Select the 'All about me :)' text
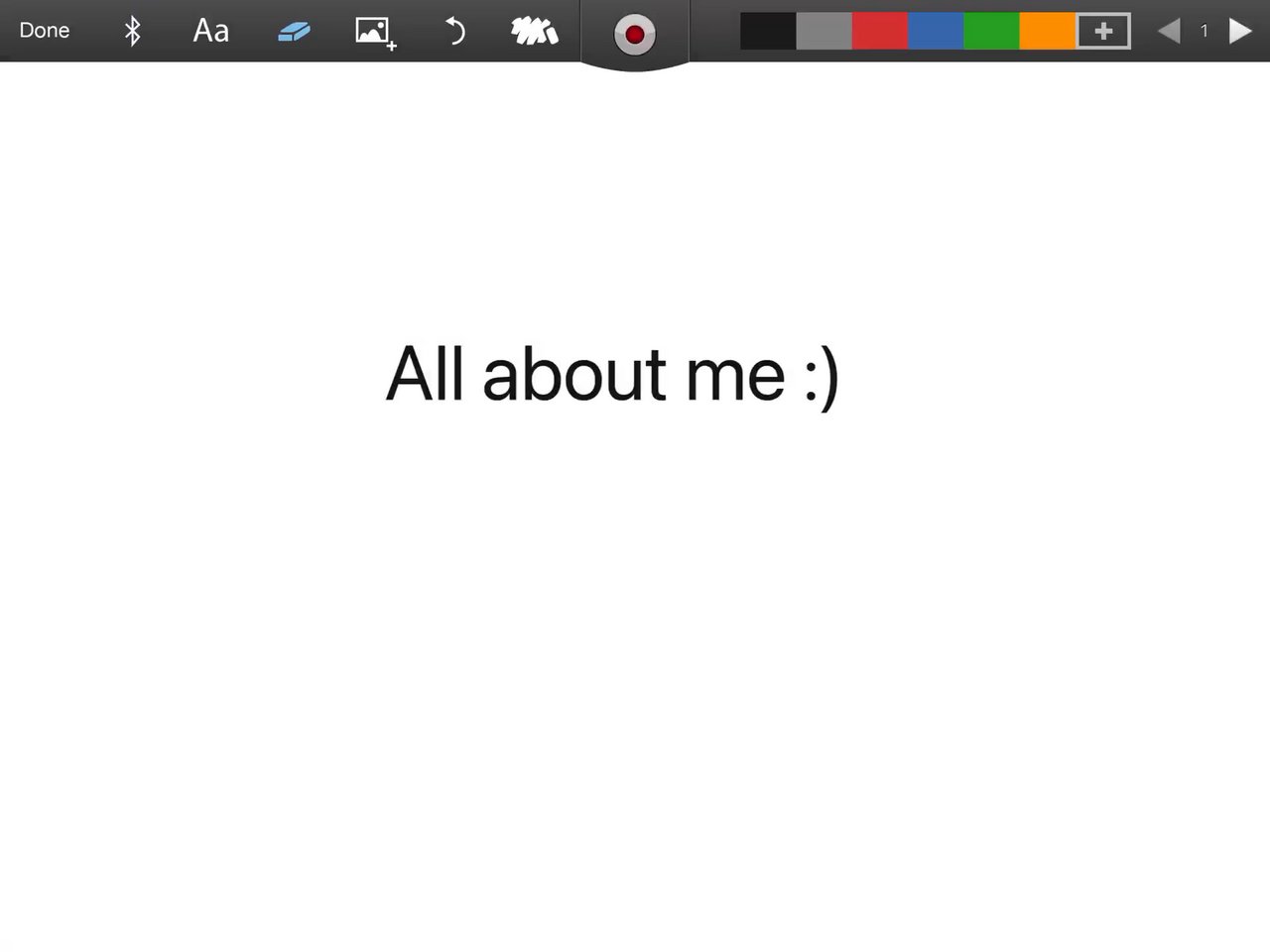Image resolution: width=1270 pixels, height=952 pixels. click(613, 375)
